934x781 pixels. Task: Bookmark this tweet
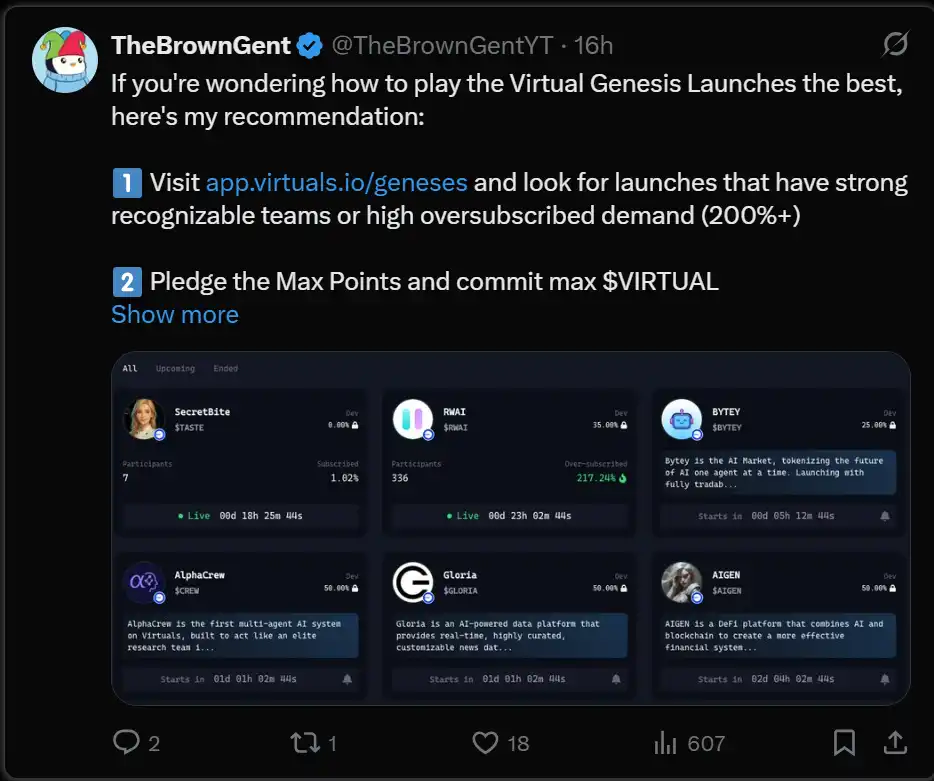pos(844,742)
